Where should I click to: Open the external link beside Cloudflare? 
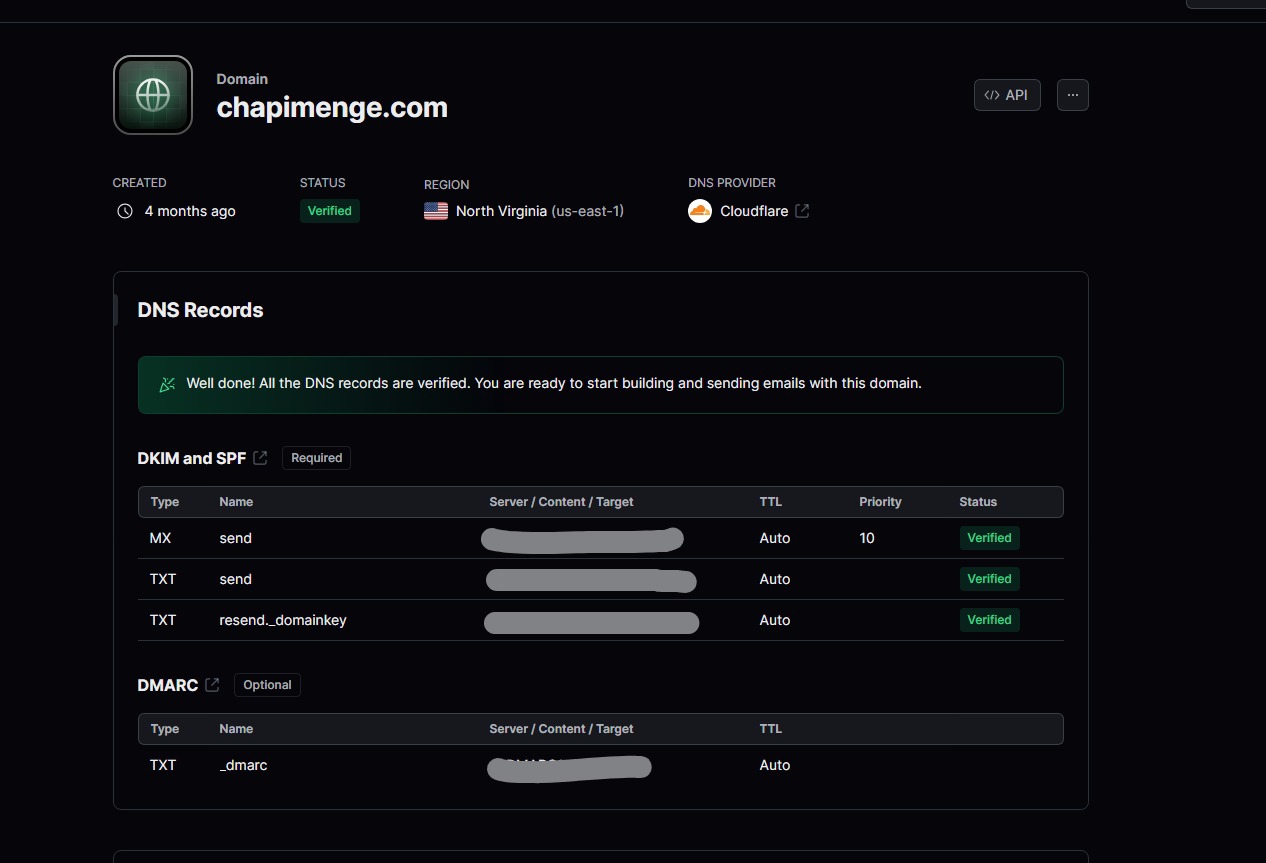802,210
